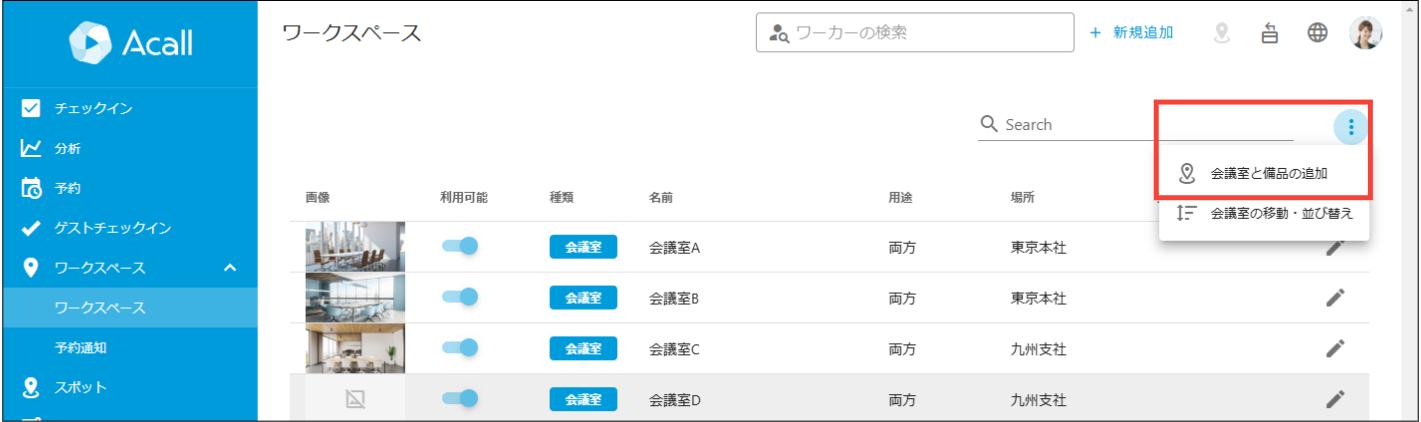Click the 新規追加 button

click(1131, 33)
